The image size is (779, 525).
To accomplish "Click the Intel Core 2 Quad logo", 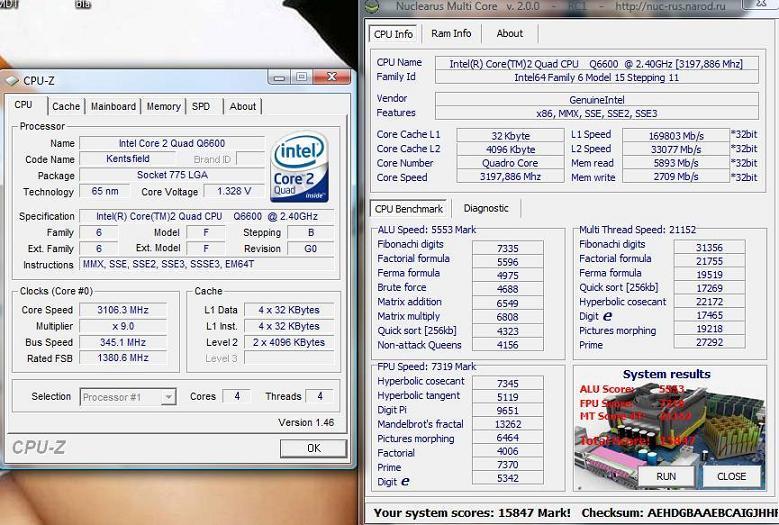I will tap(300, 166).
